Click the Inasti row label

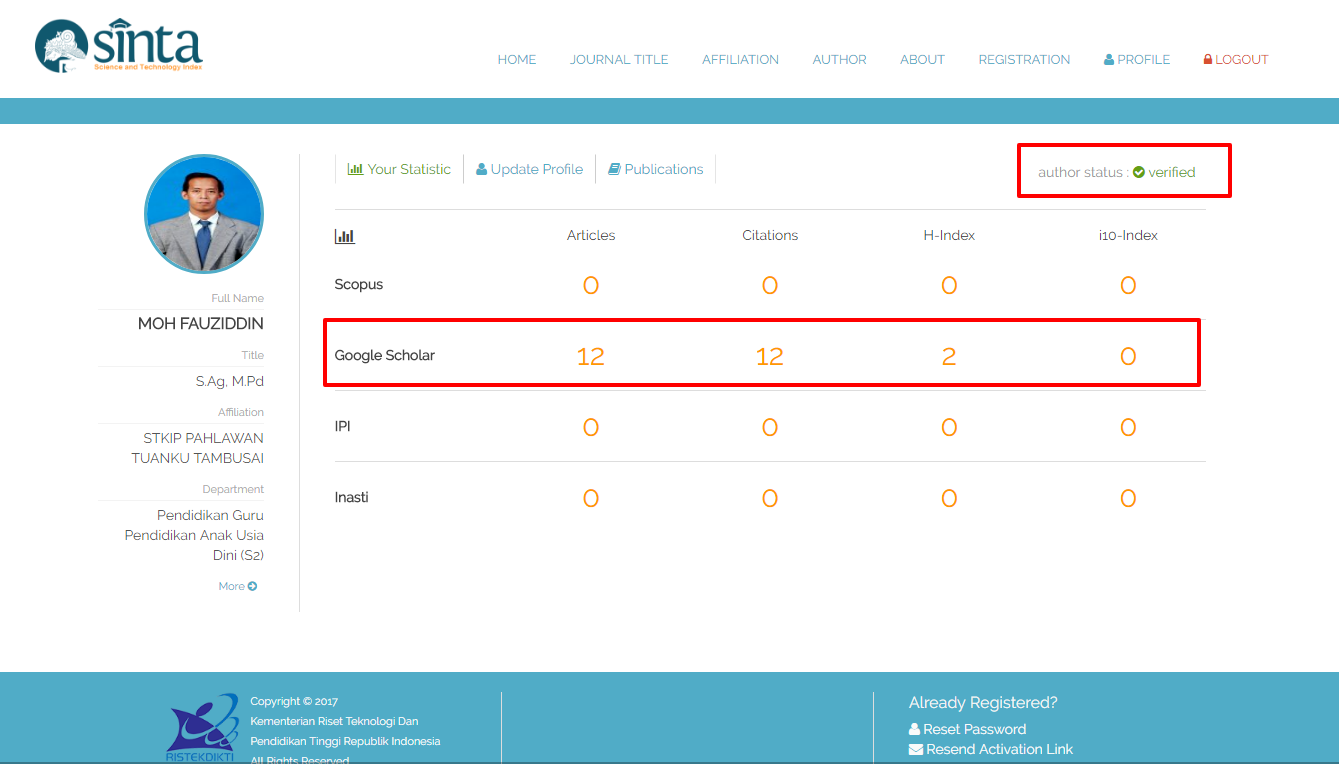(x=351, y=497)
